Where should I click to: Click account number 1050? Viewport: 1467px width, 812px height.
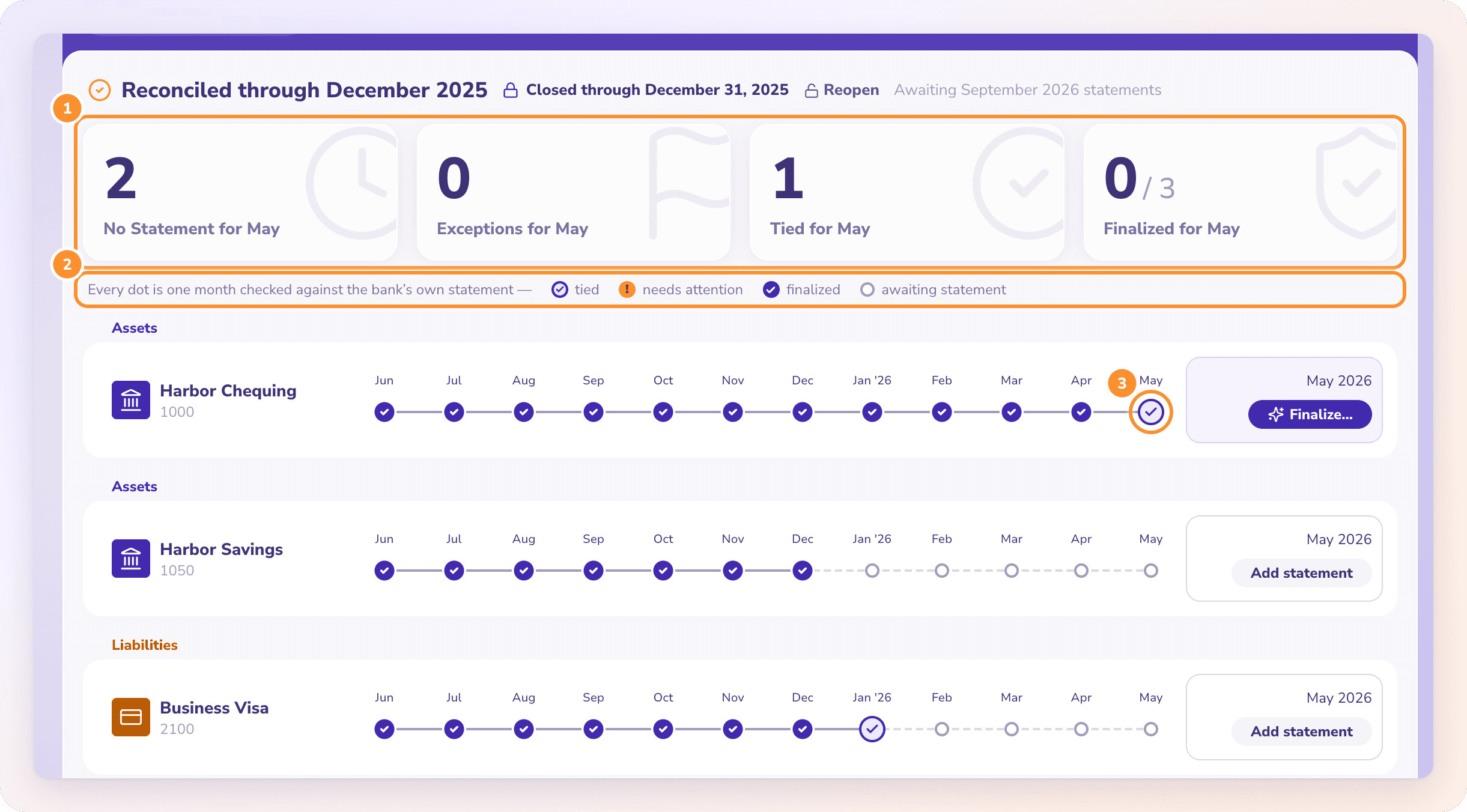(x=177, y=571)
